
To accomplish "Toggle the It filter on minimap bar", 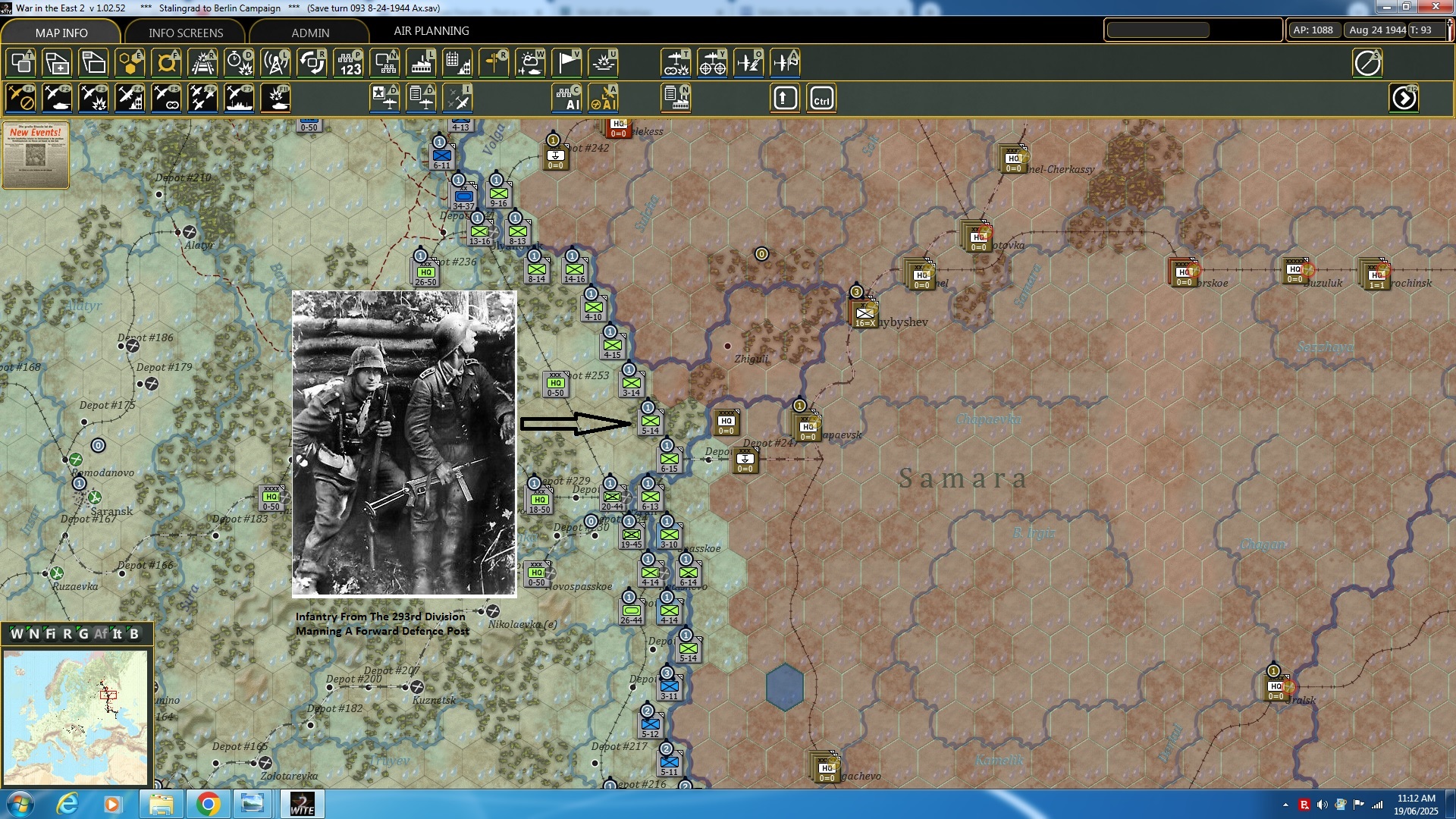I will 118,634.
